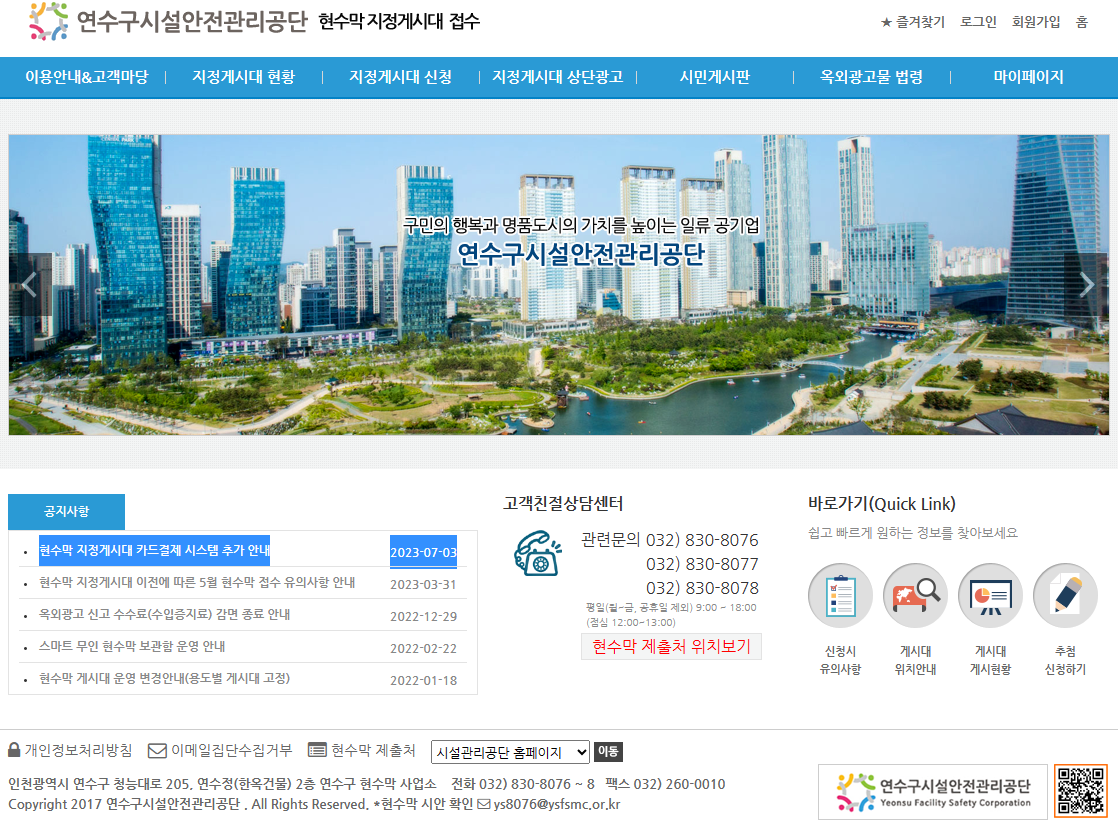Click the 즐겨찾기 star link
Viewport: 1118px width, 824px height.
point(913,22)
